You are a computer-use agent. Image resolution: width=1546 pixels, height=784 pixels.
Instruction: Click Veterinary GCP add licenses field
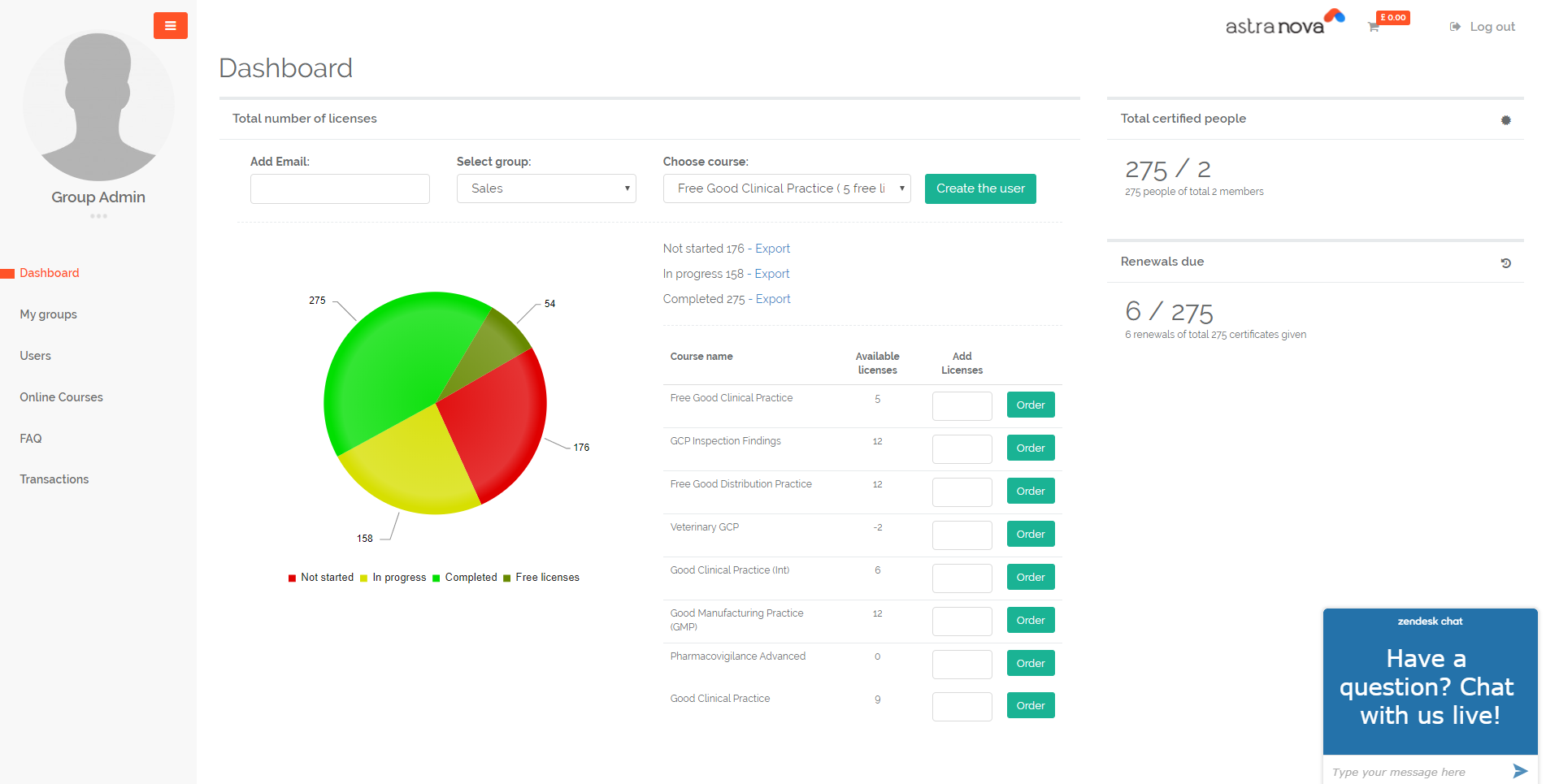point(962,535)
